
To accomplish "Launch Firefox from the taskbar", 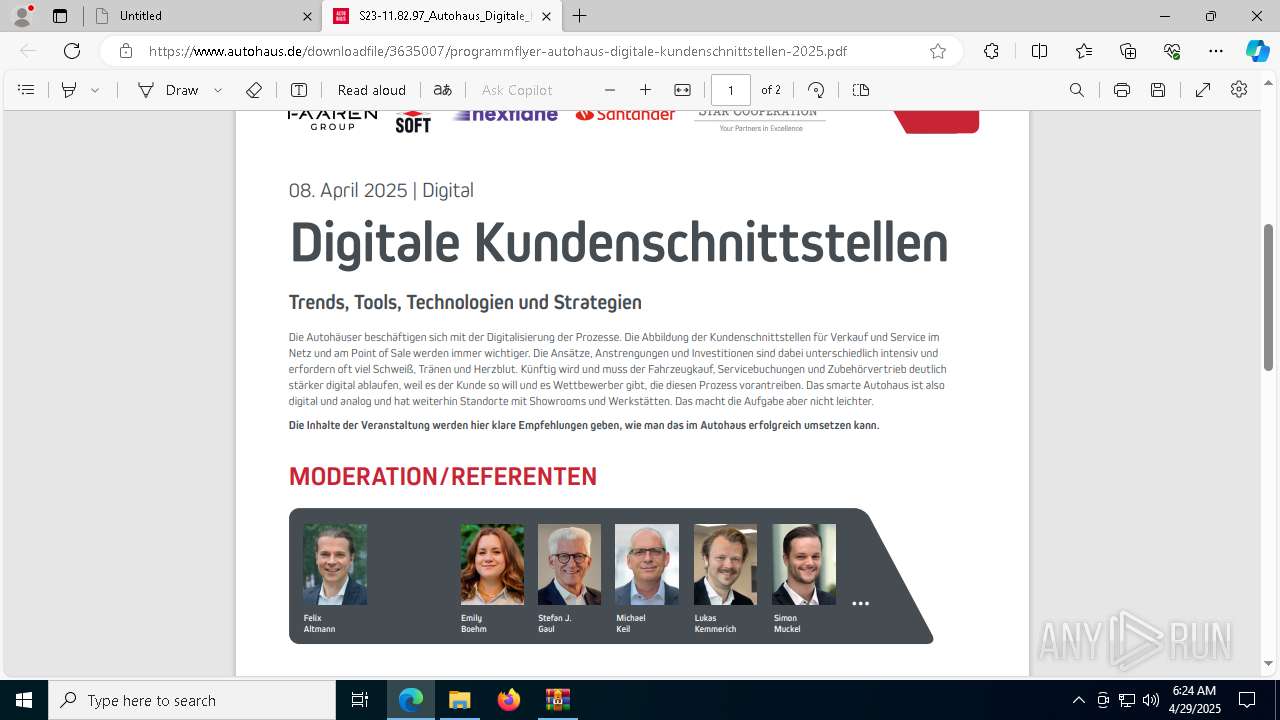I will click(509, 700).
